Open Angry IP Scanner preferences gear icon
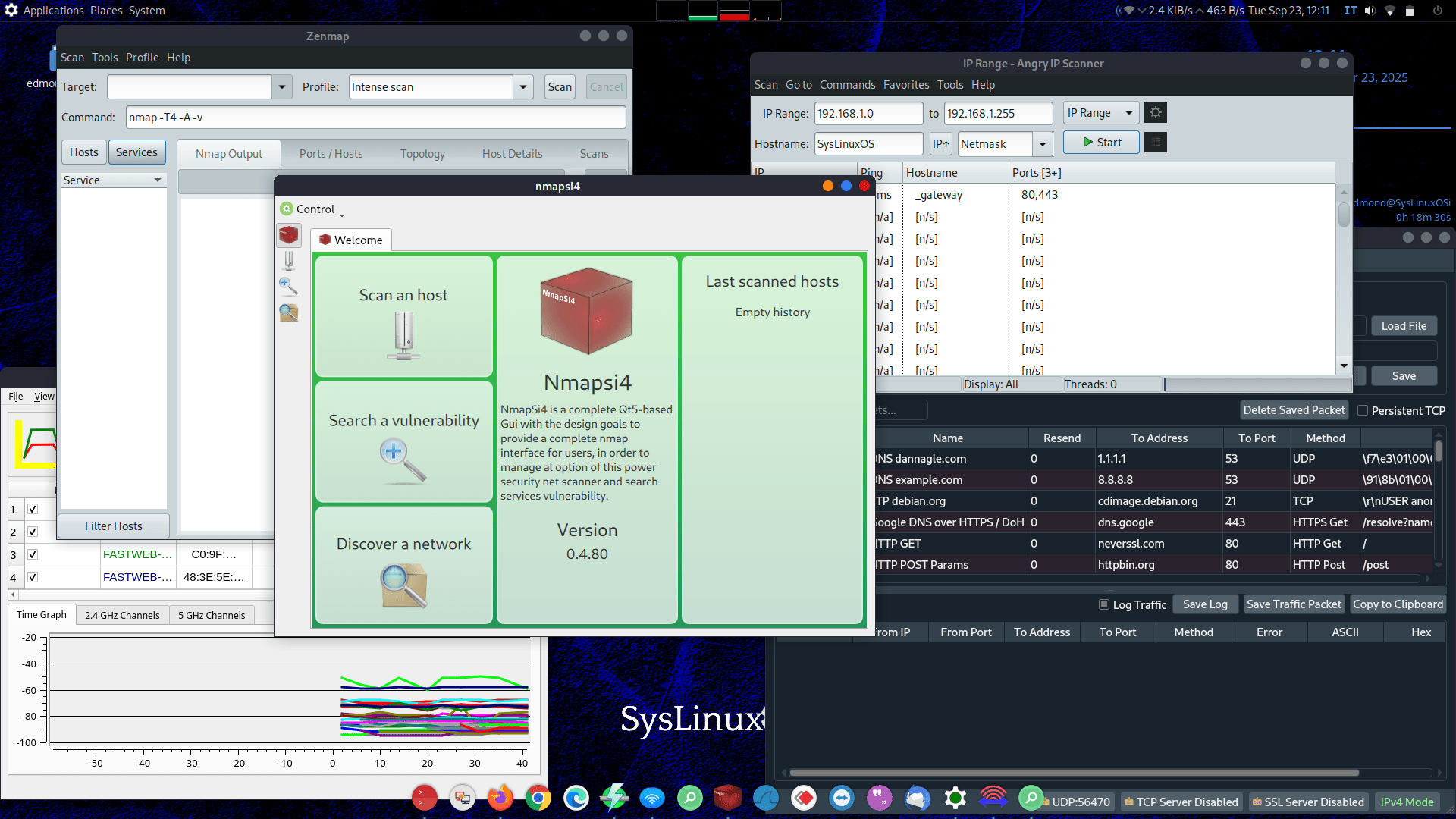Screen dimensions: 1456x819 pos(1155,113)
